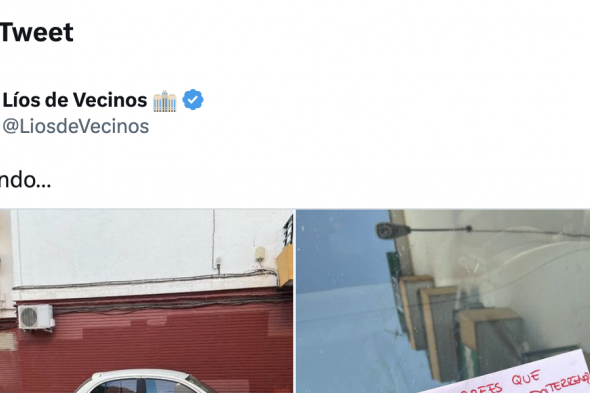Image resolution: width=590 pixels, height=393 pixels.
Task: Click the small wall box near the balcony
Action: pos(260,254)
